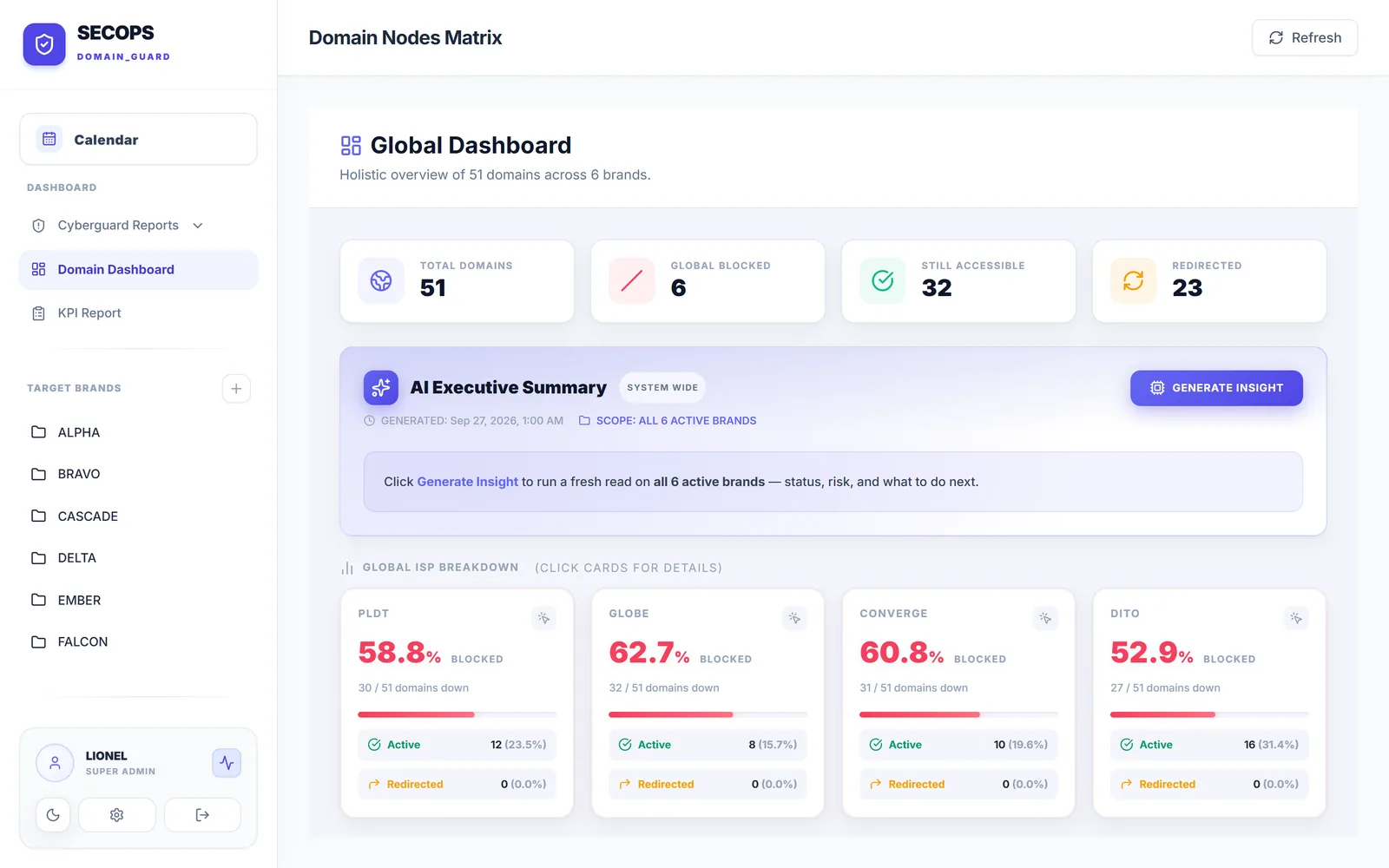Click the Redirected count 23
This screenshot has width=1389, height=868.
1188,288
